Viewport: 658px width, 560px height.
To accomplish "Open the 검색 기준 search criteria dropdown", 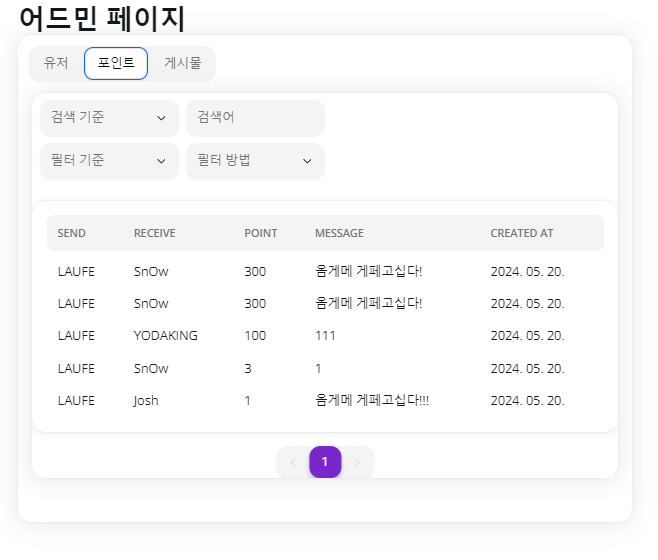I will coord(110,118).
